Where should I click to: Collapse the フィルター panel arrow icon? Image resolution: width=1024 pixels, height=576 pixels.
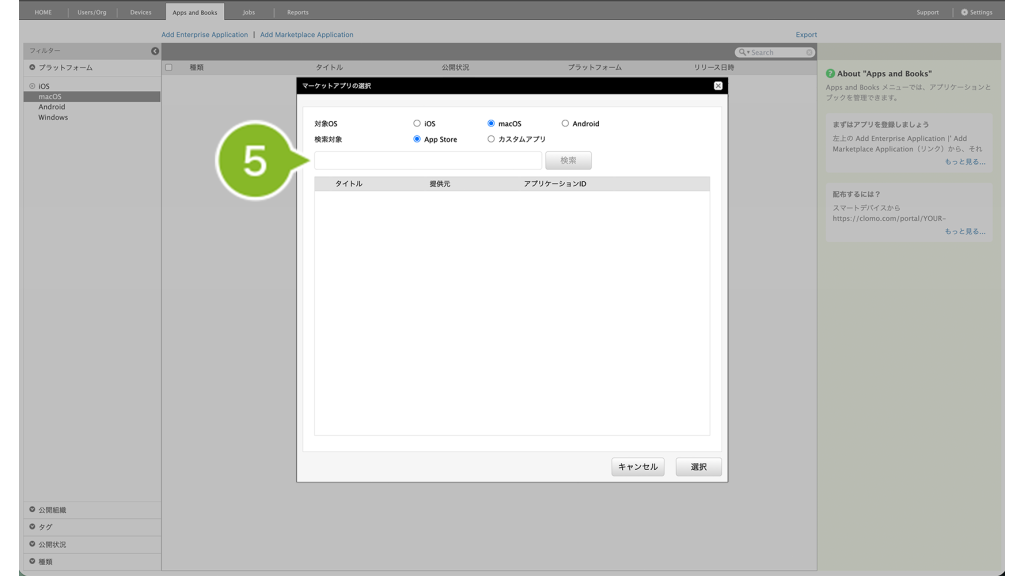click(x=155, y=51)
